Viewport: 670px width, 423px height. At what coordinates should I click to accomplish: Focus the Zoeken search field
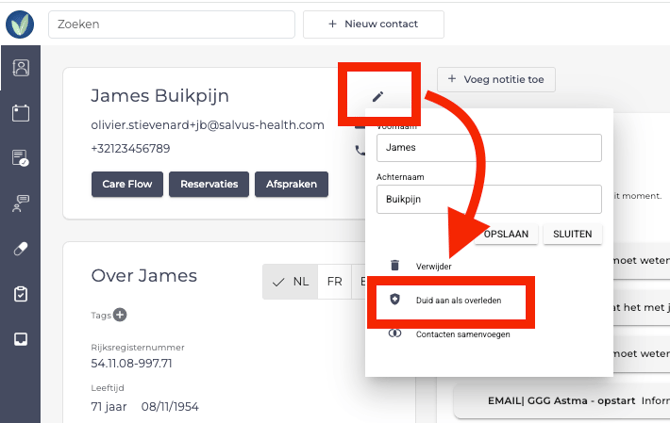(x=171, y=24)
